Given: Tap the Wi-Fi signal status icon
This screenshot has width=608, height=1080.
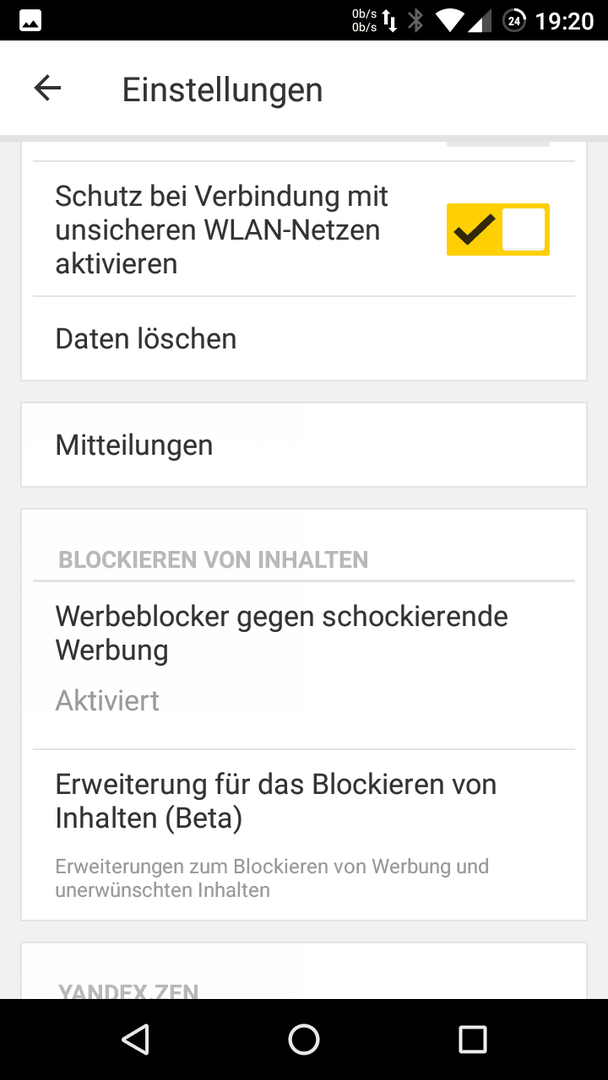Looking at the screenshot, I should (x=450, y=21).
